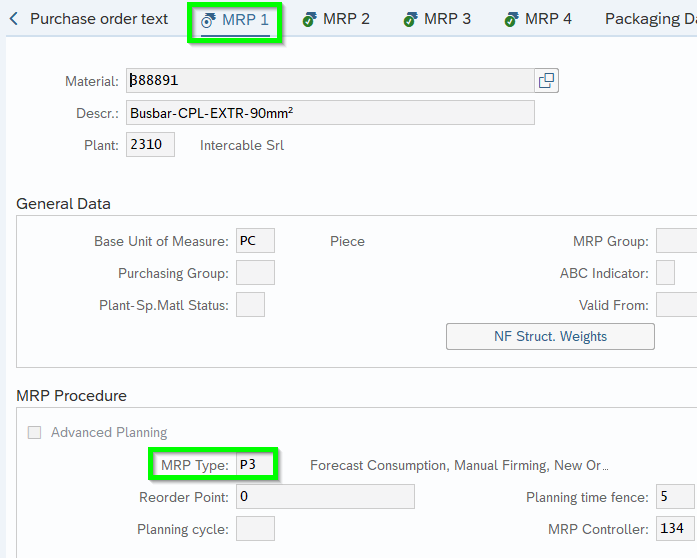This screenshot has height=558, width=697.
Task: Click the Planning time fence field
Action: coord(675,497)
